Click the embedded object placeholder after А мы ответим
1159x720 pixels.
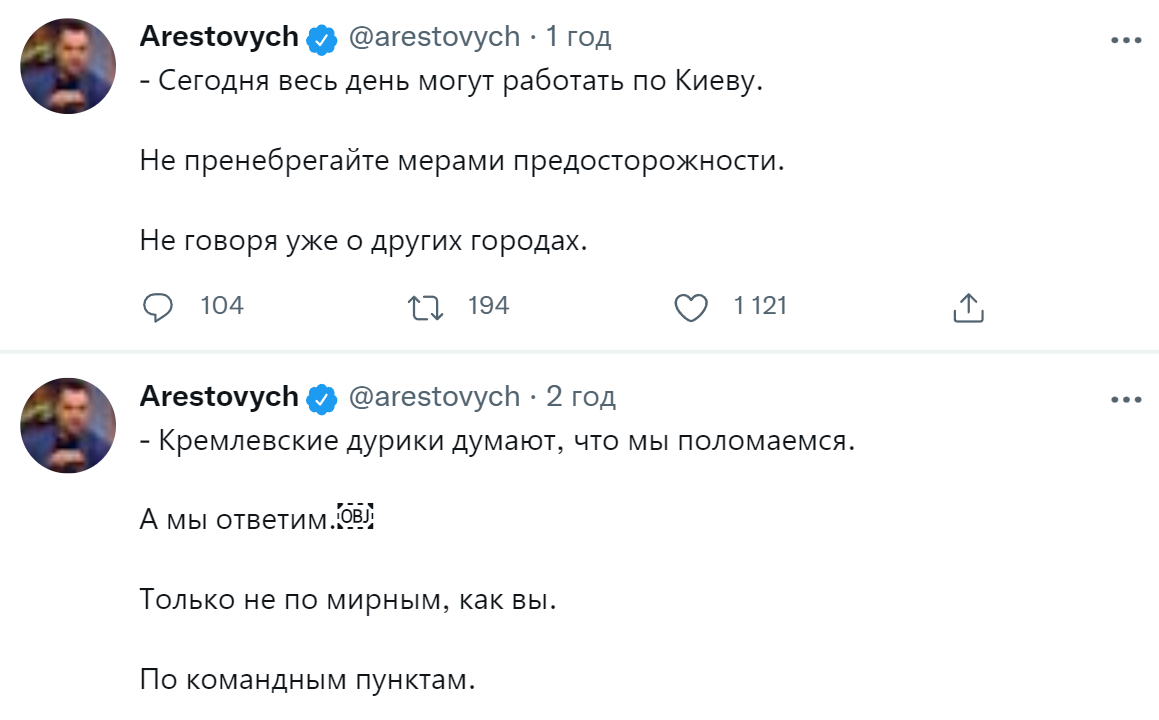point(357,516)
